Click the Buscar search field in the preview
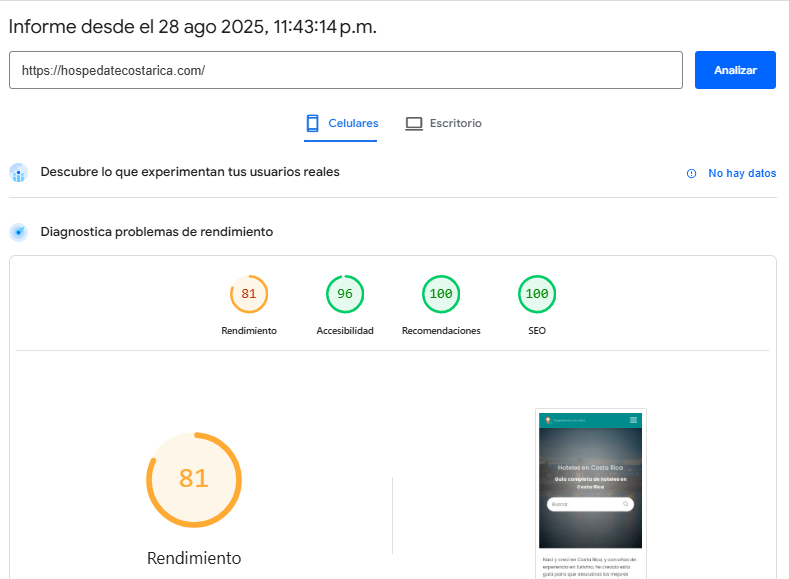 [585, 504]
